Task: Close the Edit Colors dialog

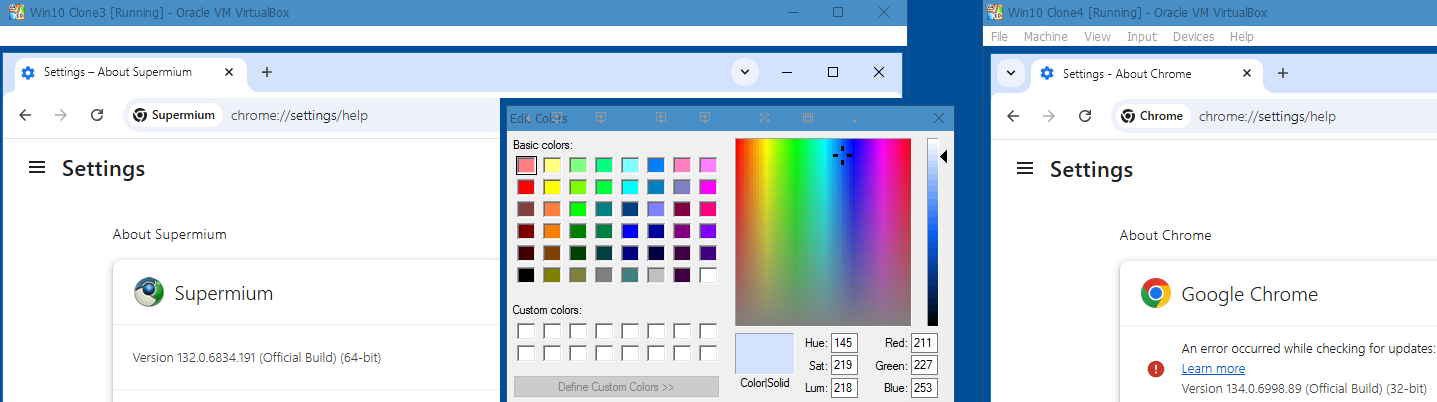Action: (938, 118)
